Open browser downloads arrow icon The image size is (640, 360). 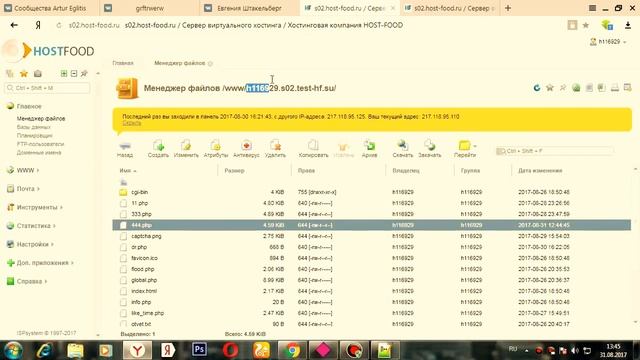pyautogui.click(x=628, y=25)
